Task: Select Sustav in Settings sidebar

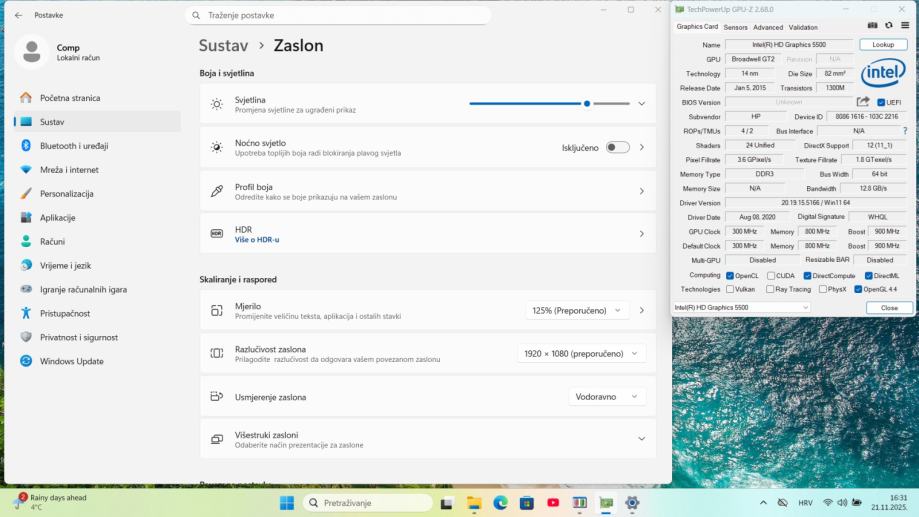Action: tap(97, 122)
